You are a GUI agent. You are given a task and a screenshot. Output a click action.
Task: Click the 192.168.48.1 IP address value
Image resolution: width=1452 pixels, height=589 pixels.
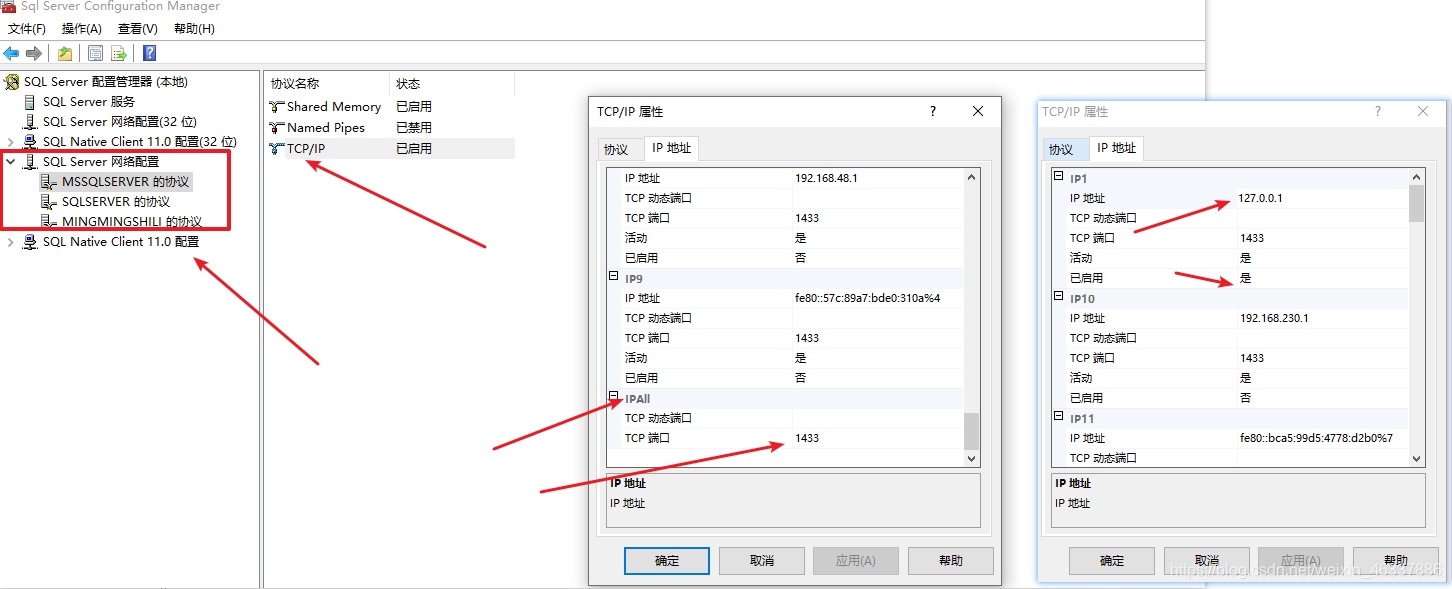[x=826, y=178]
